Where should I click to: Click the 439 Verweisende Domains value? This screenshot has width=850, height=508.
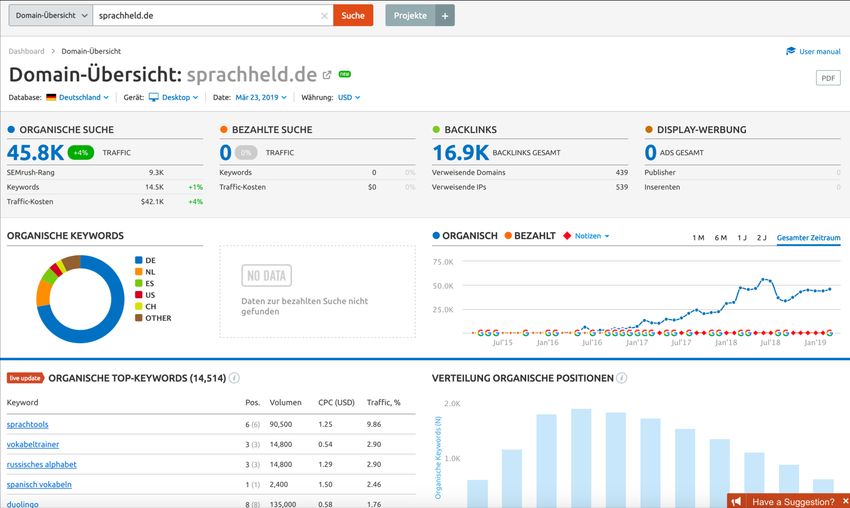[x=622, y=172]
